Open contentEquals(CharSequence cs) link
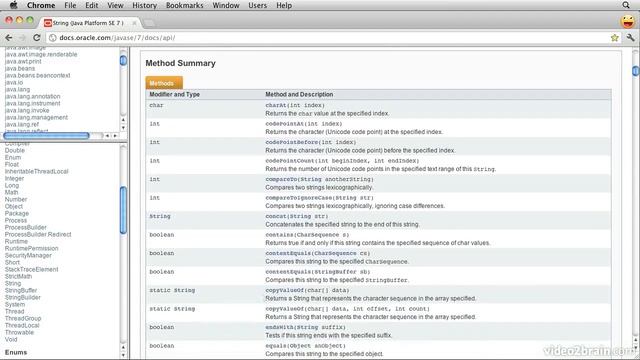The width and height of the screenshot is (640, 360). coord(318,253)
